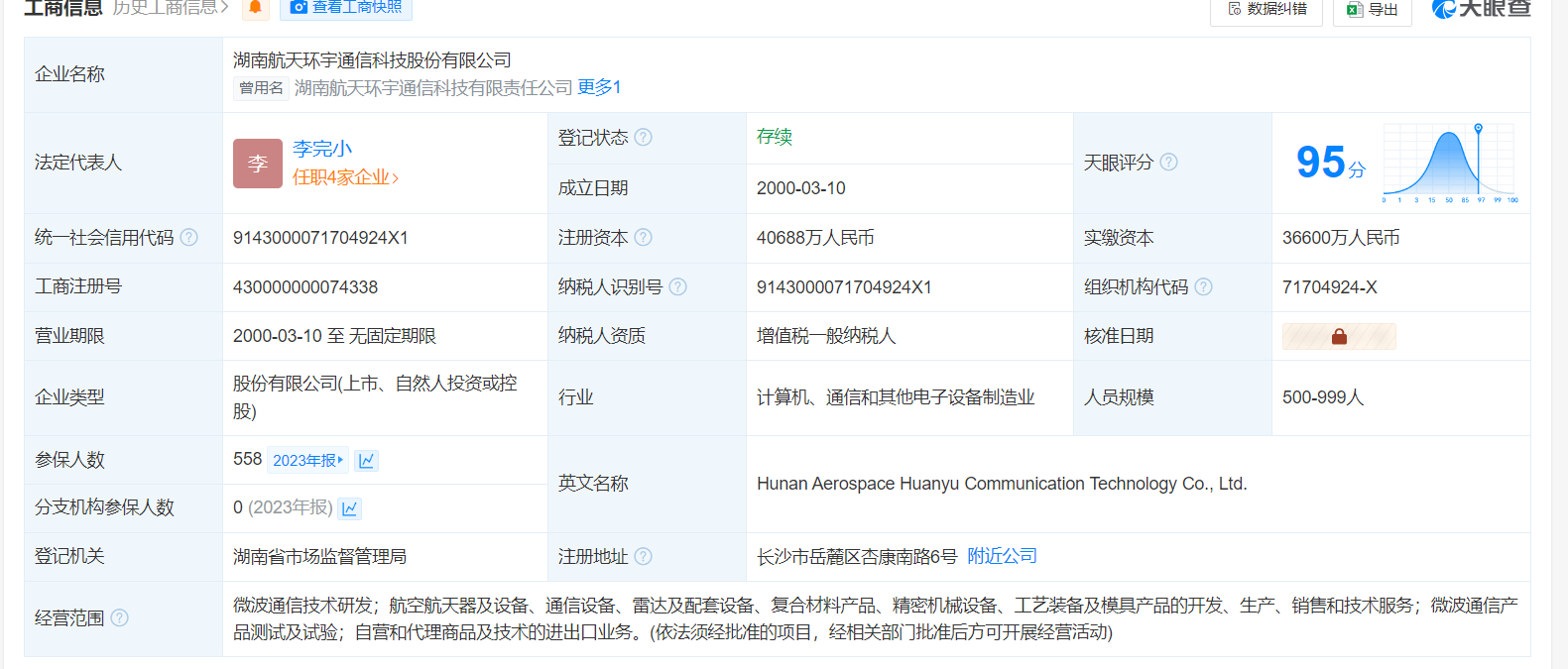Viewport: 1568px width, 669px height.
Task: Click the 实缴资本 label
Action: (x=1119, y=238)
